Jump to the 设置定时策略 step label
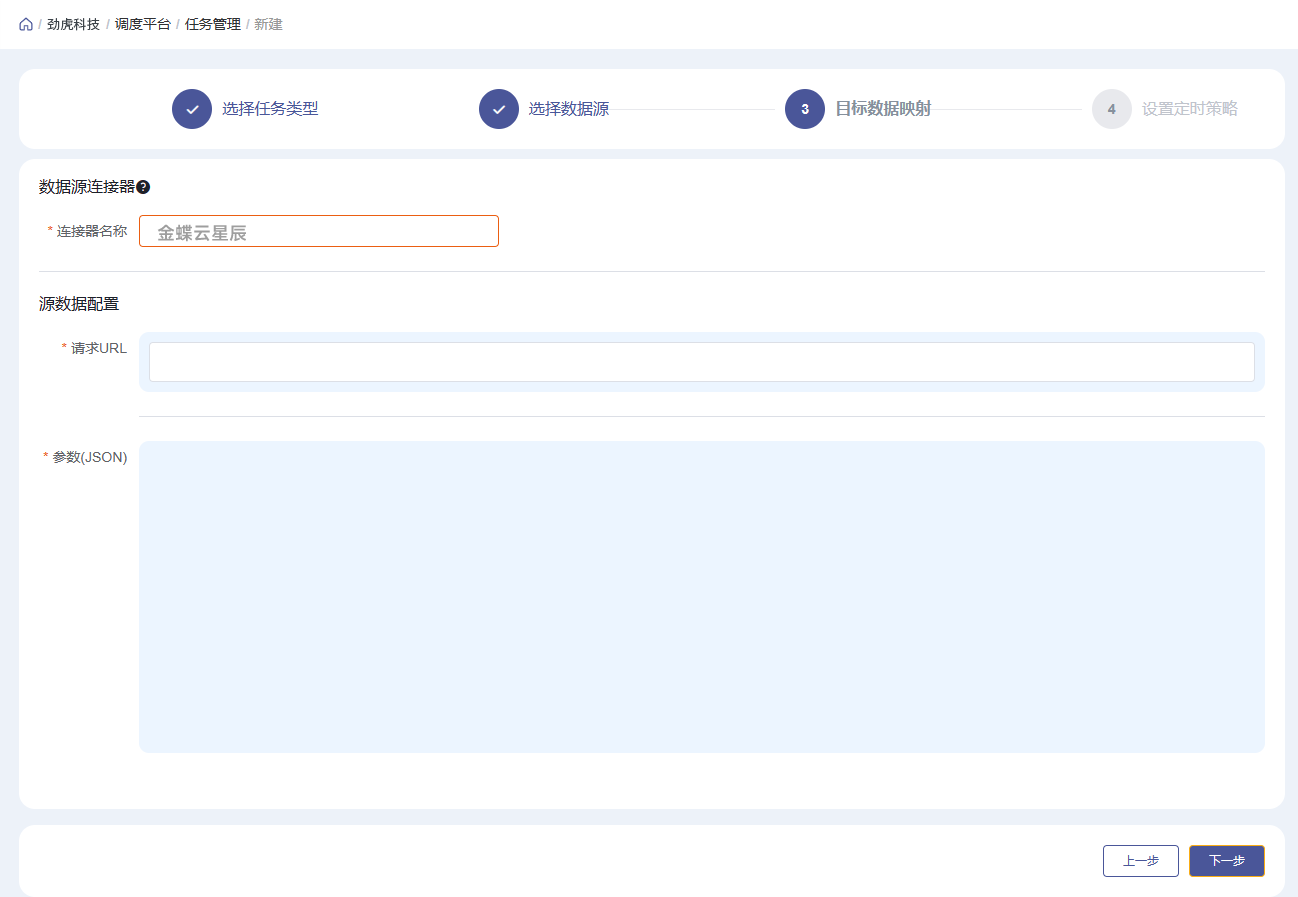1298x897 pixels. pyautogui.click(x=1189, y=109)
